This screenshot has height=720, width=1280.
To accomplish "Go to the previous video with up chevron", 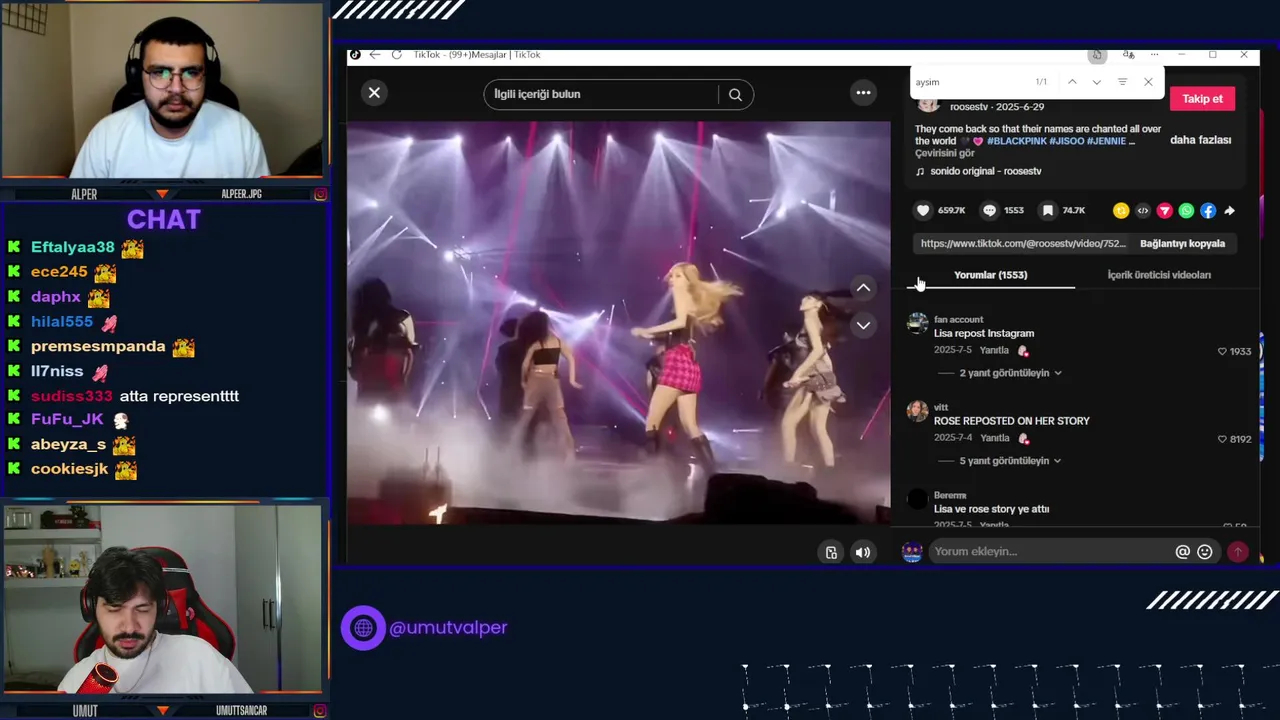I will (x=863, y=288).
